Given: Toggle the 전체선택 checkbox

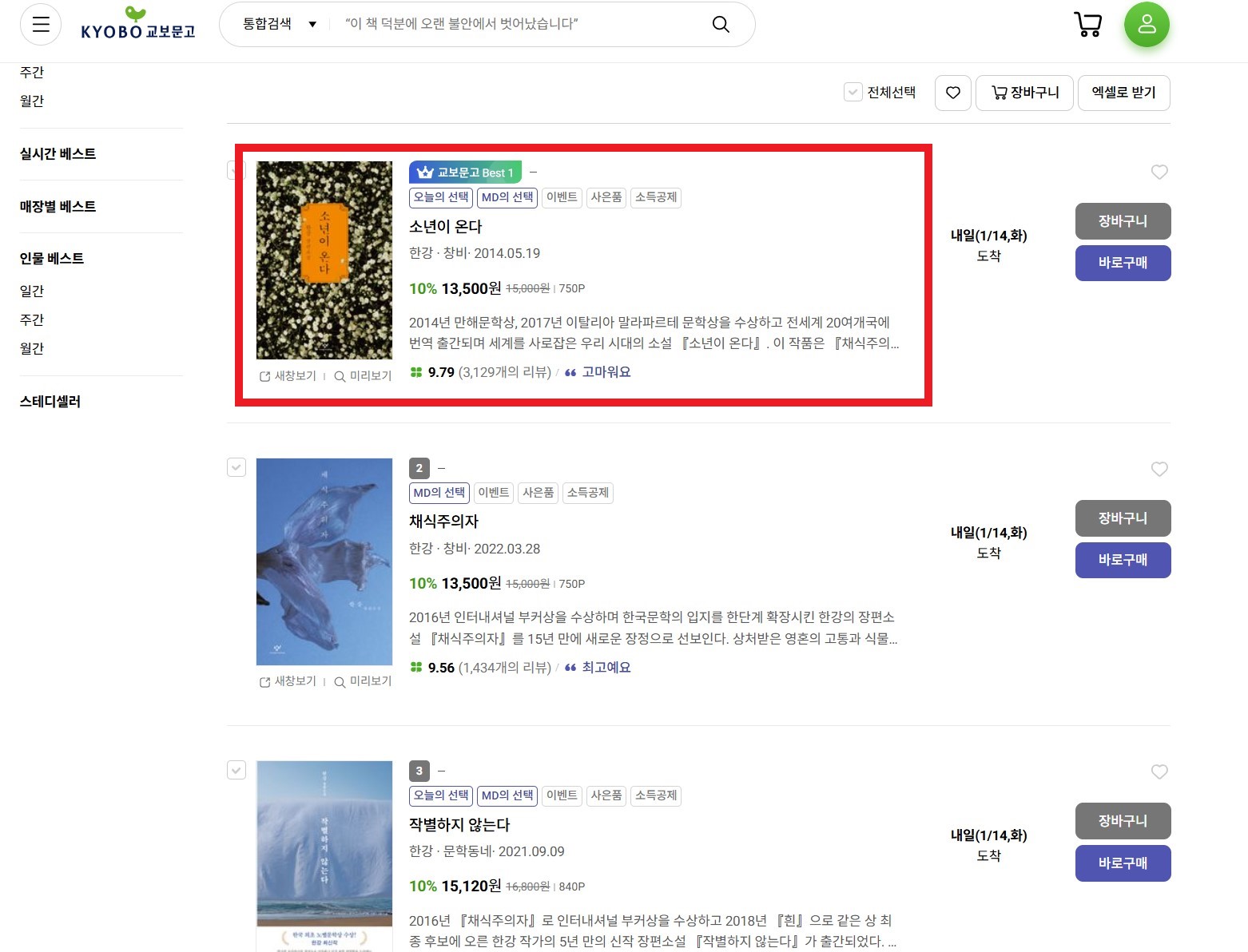Looking at the screenshot, I should [x=853, y=92].
